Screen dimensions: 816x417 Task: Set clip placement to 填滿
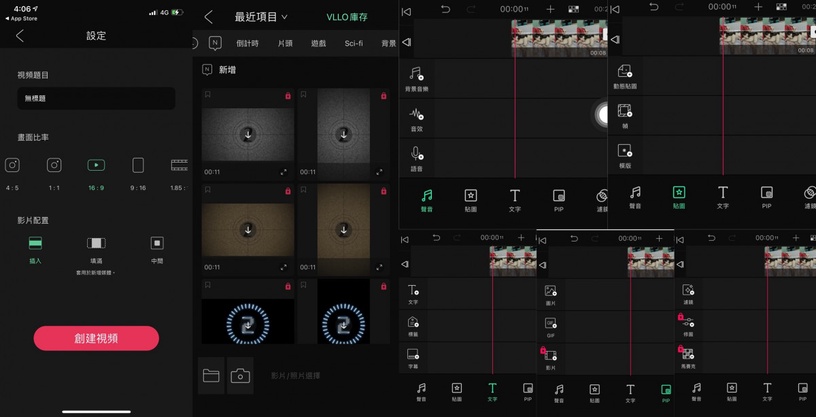[96, 252]
